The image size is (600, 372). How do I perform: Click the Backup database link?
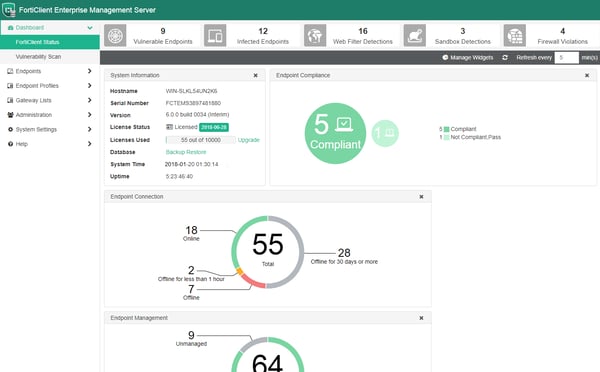(x=175, y=152)
